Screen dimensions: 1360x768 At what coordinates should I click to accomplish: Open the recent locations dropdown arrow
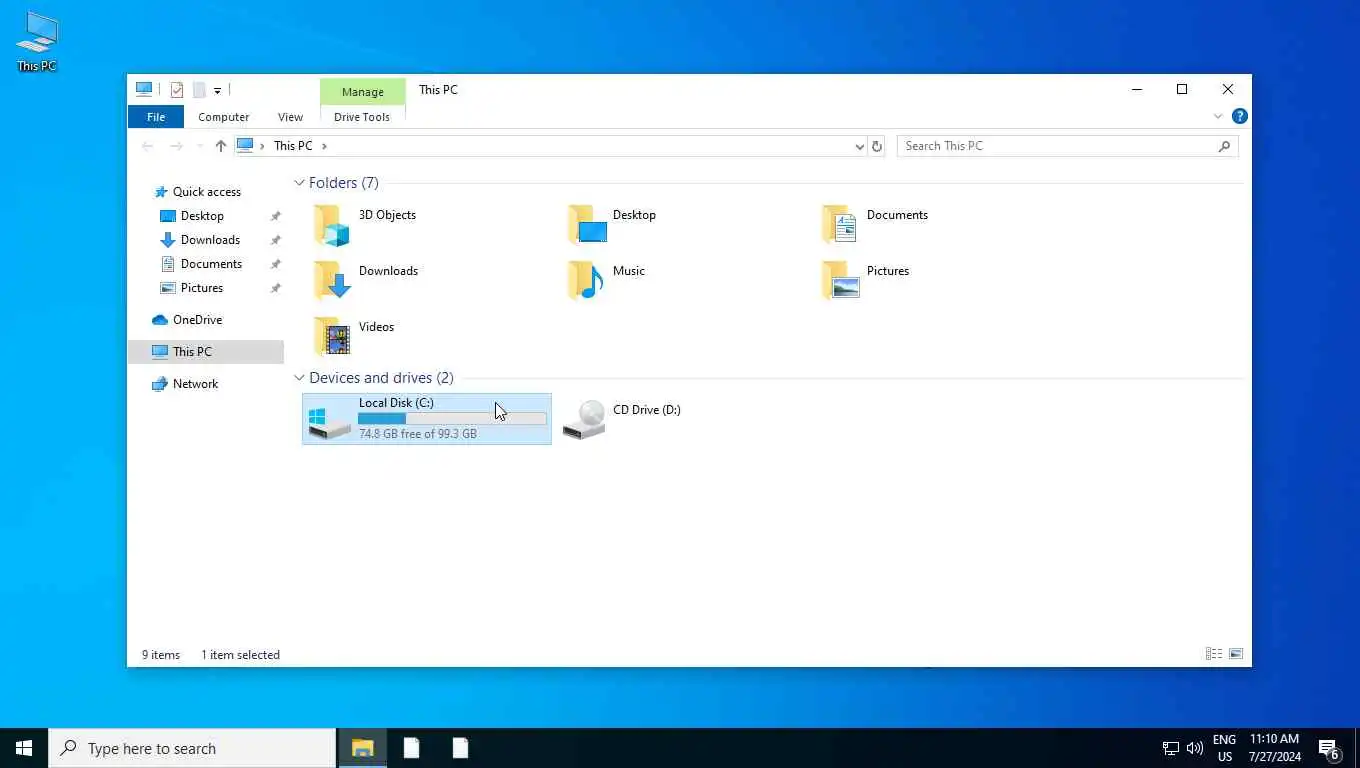[199, 146]
